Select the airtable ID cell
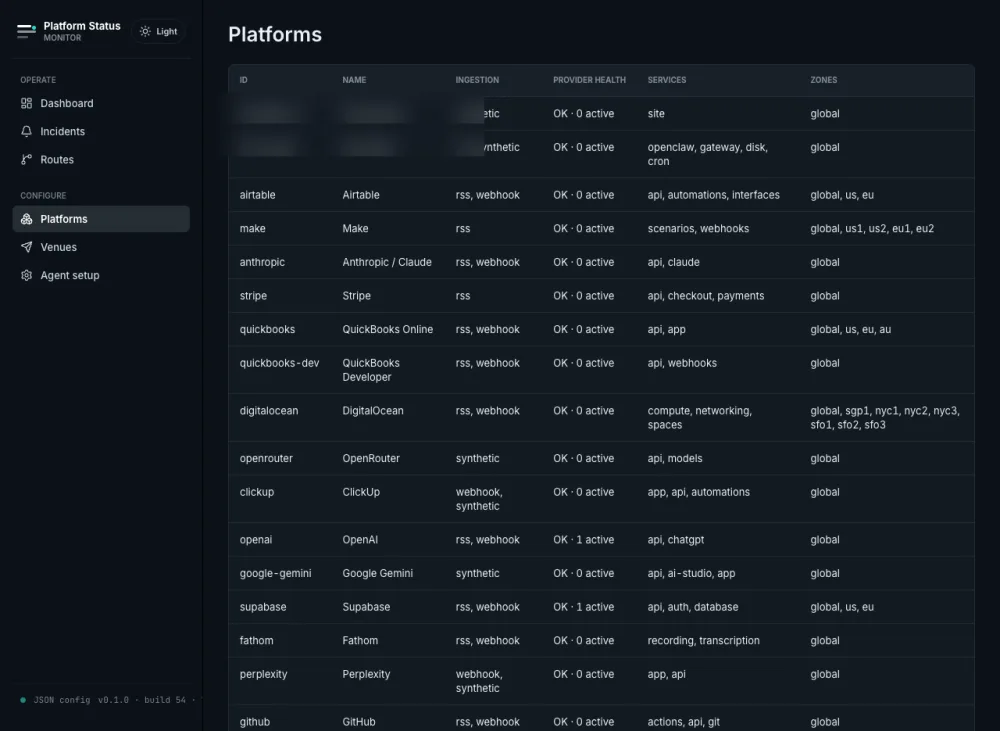The height and width of the screenshot is (731, 1000). (x=258, y=195)
